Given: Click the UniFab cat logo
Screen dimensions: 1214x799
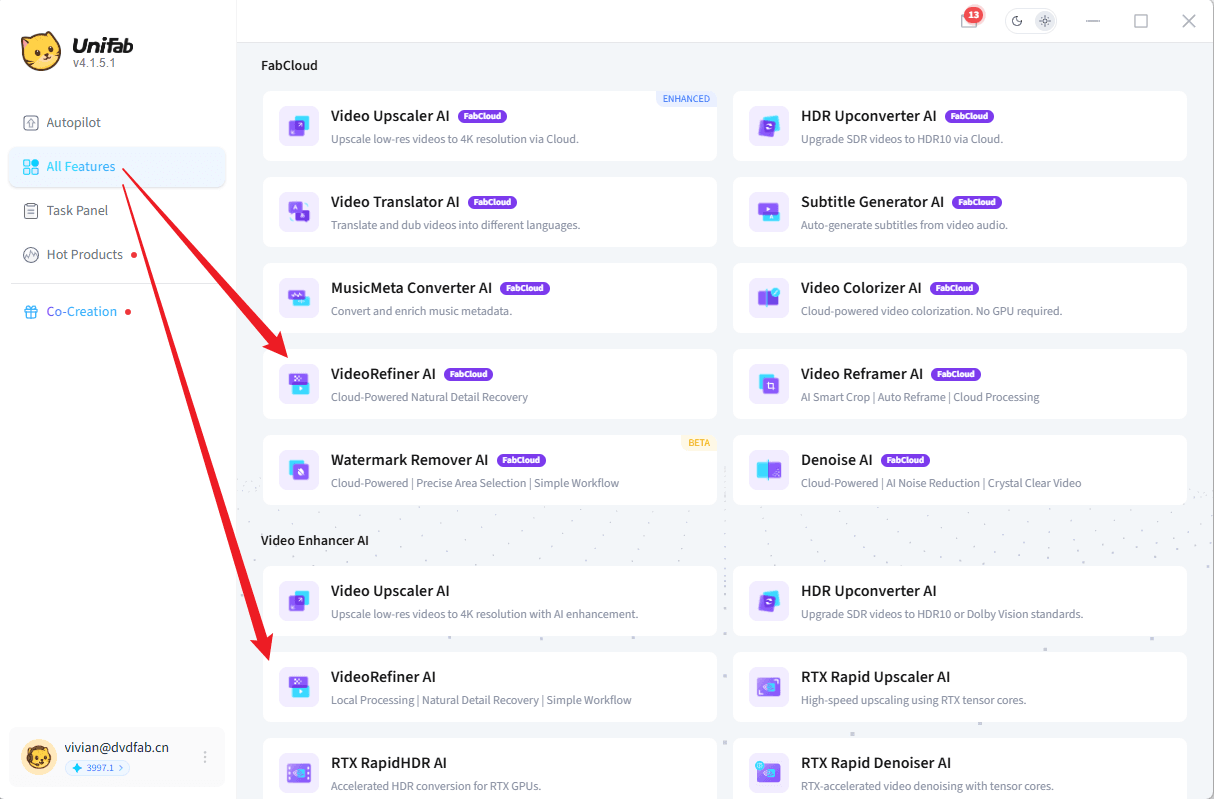Looking at the screenshot, I should (41, 52).
